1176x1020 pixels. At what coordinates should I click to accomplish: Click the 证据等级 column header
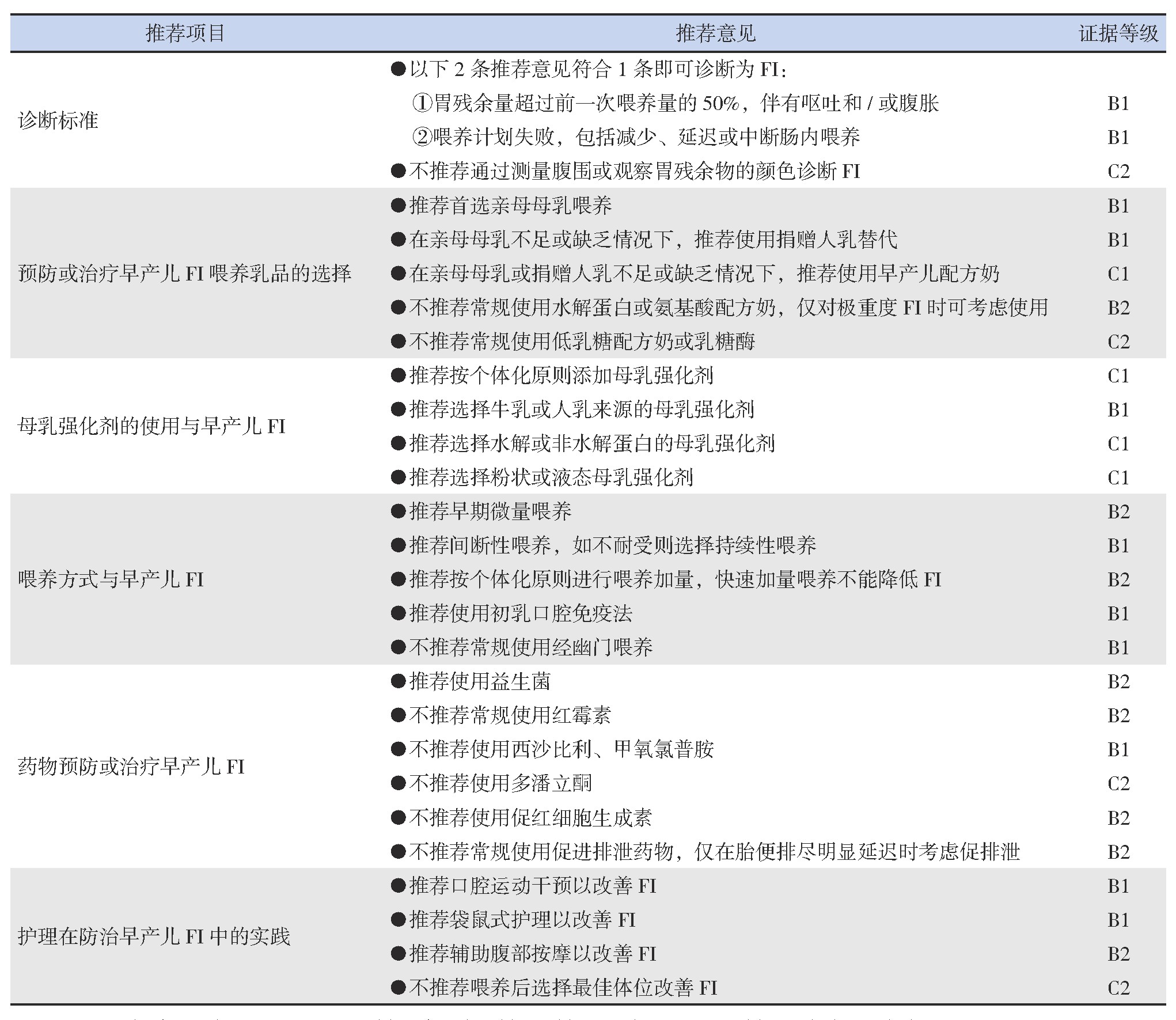tap(1118, 33)
